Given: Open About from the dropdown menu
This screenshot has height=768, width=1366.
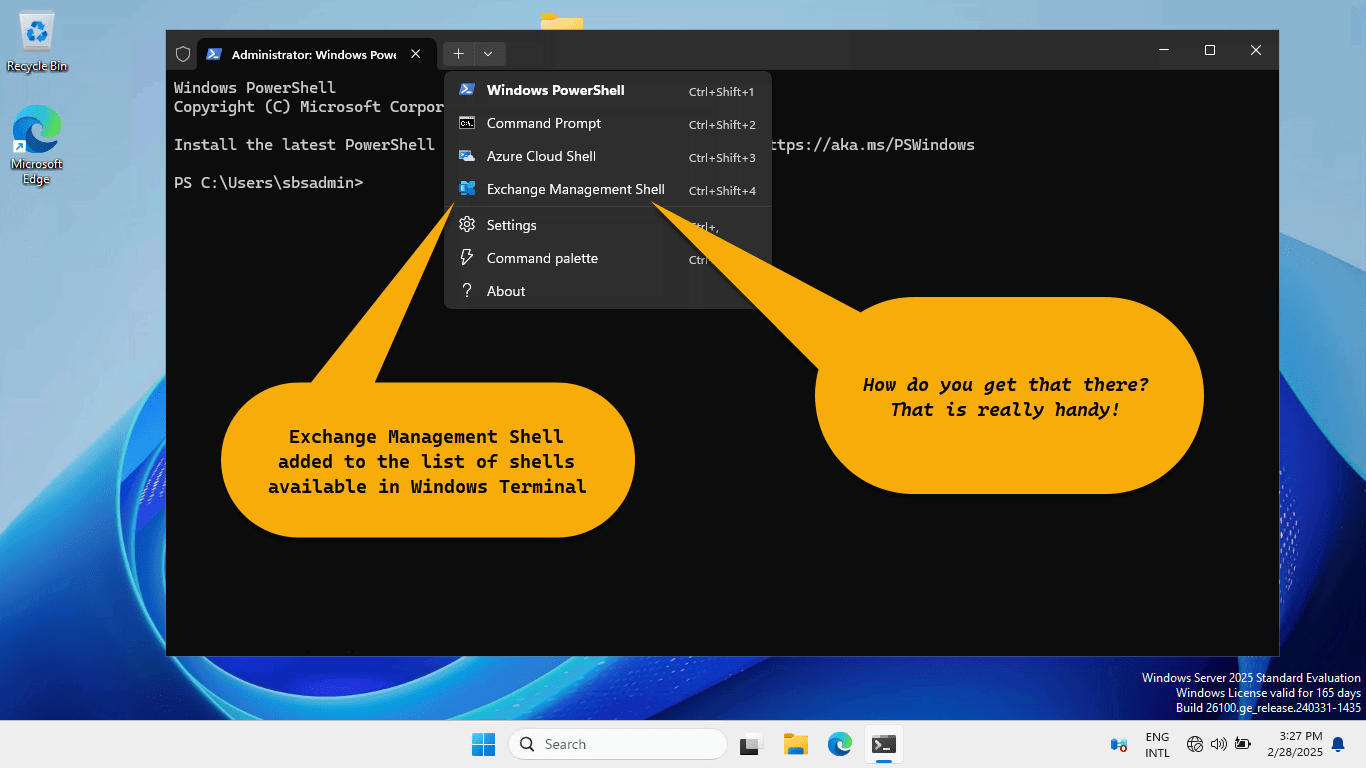Looking at the screenshot, I should click(608, 291).
